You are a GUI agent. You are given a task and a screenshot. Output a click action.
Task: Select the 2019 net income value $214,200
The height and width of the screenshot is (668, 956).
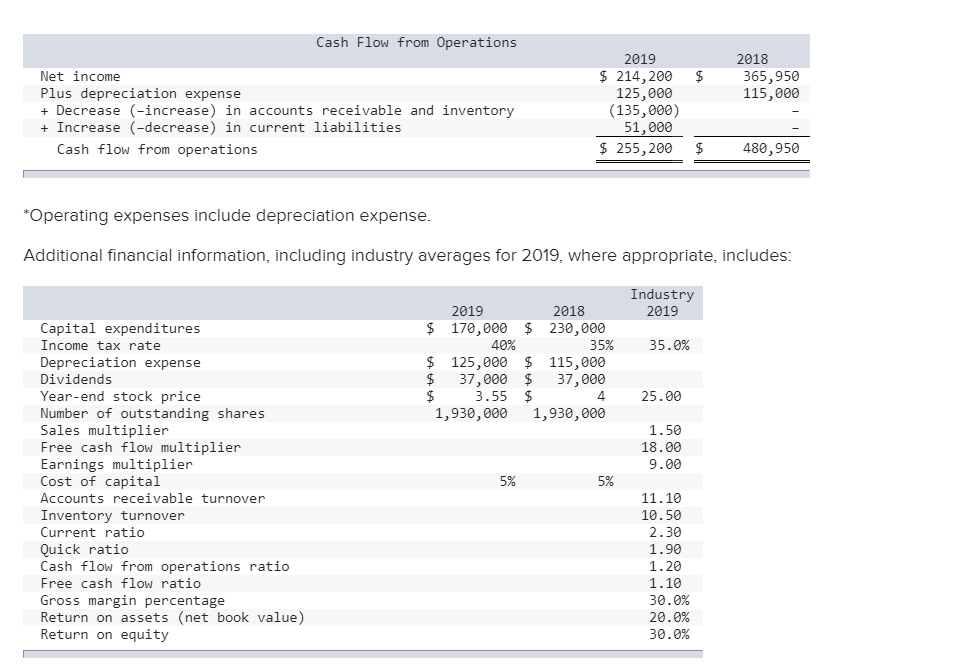point(636,76)
